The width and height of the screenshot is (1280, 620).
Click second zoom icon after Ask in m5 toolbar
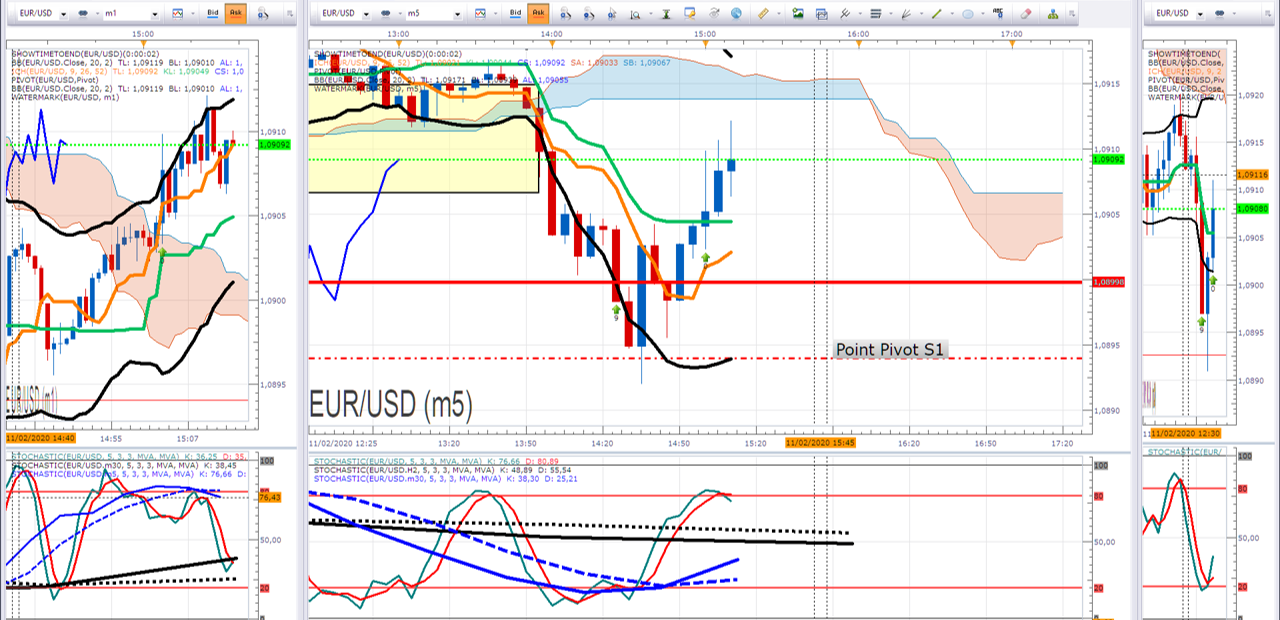(589, 14)
